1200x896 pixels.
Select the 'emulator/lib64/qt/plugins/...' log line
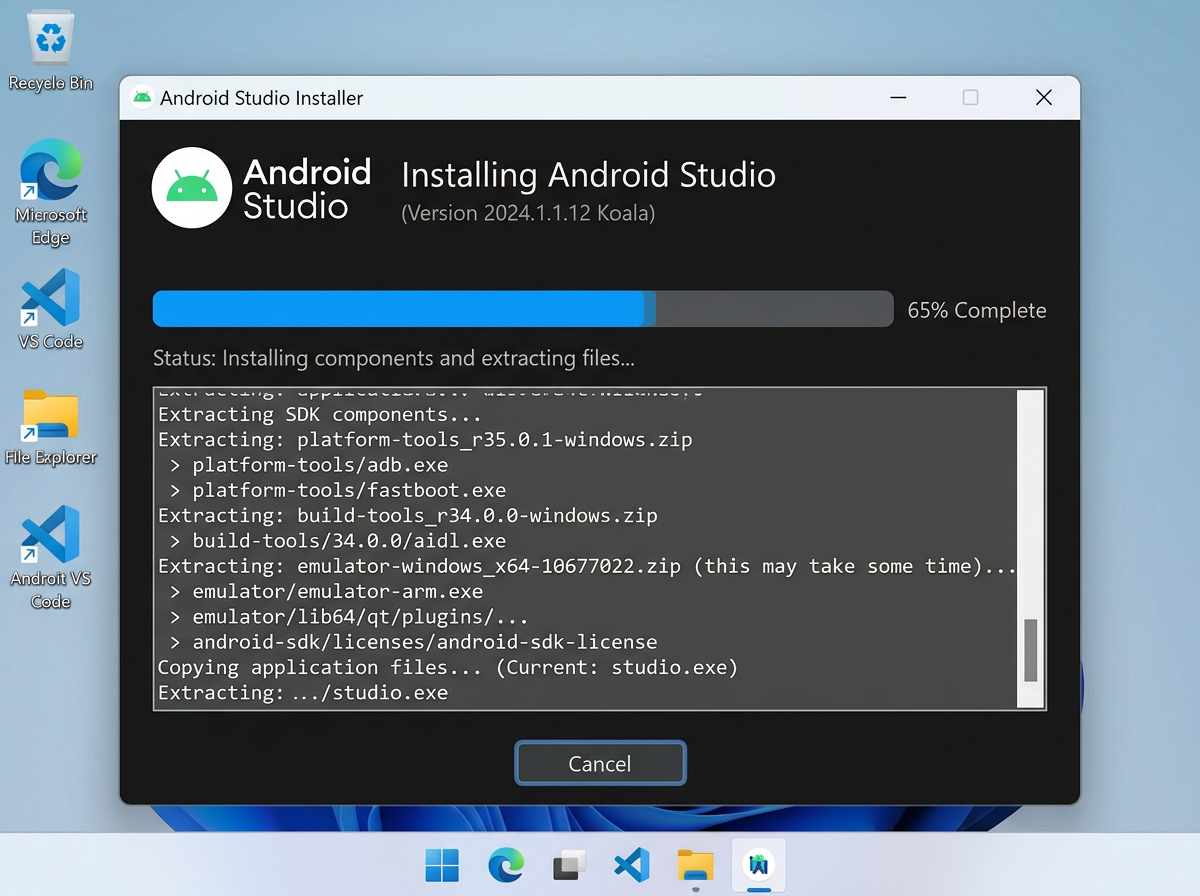click(x=349, y=617)
